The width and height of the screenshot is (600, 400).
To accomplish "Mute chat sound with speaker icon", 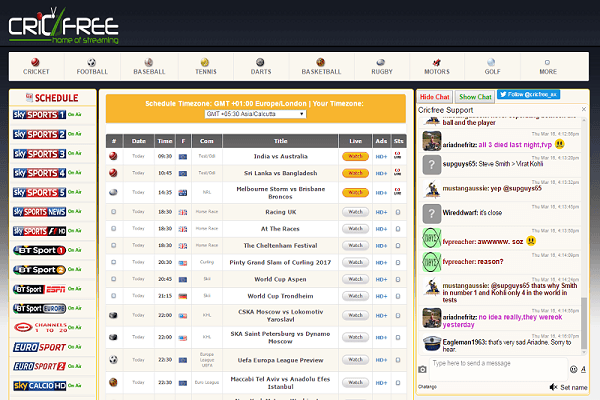I will [x=553, y=387].
